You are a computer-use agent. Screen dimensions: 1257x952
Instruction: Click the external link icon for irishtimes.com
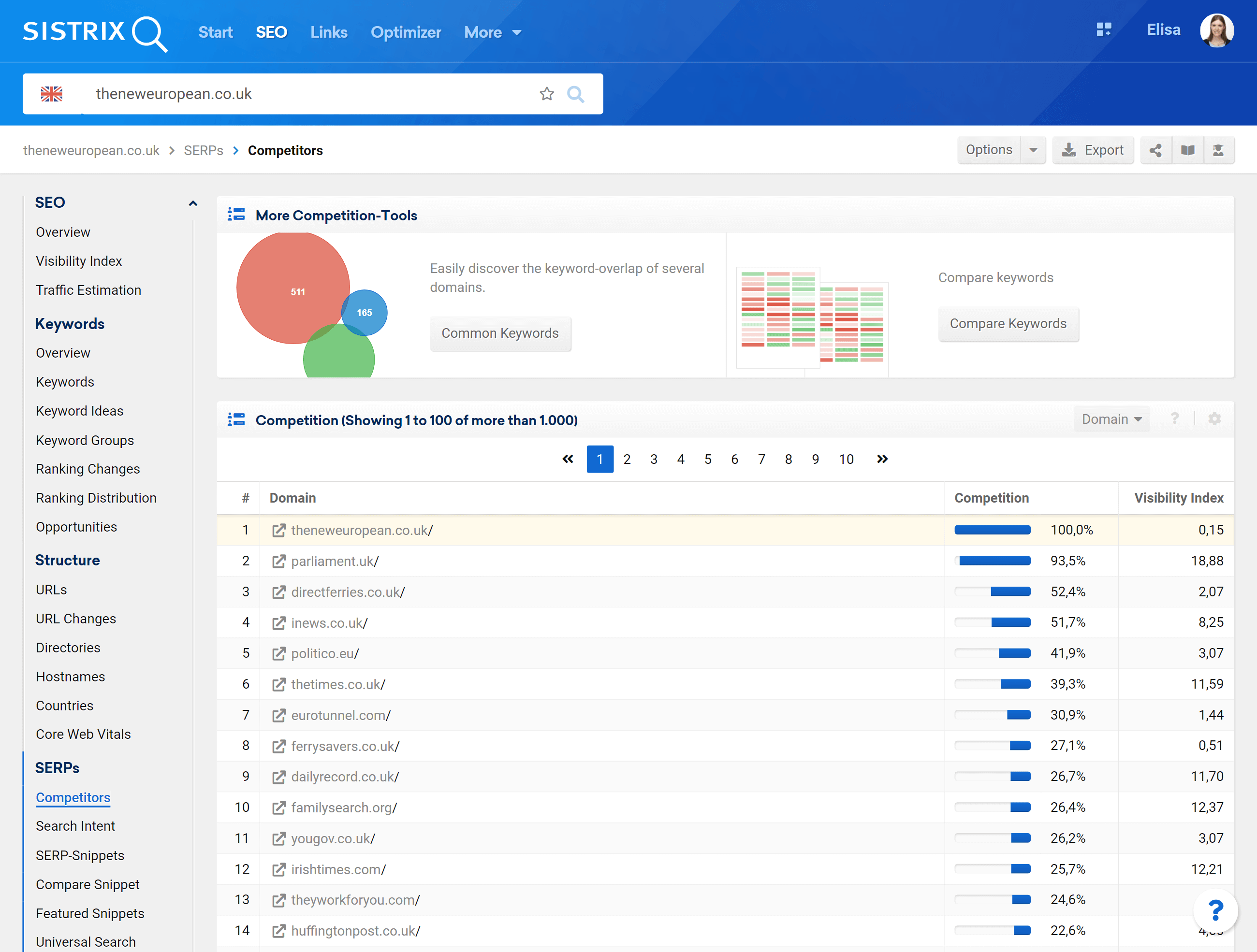[278, 869]
